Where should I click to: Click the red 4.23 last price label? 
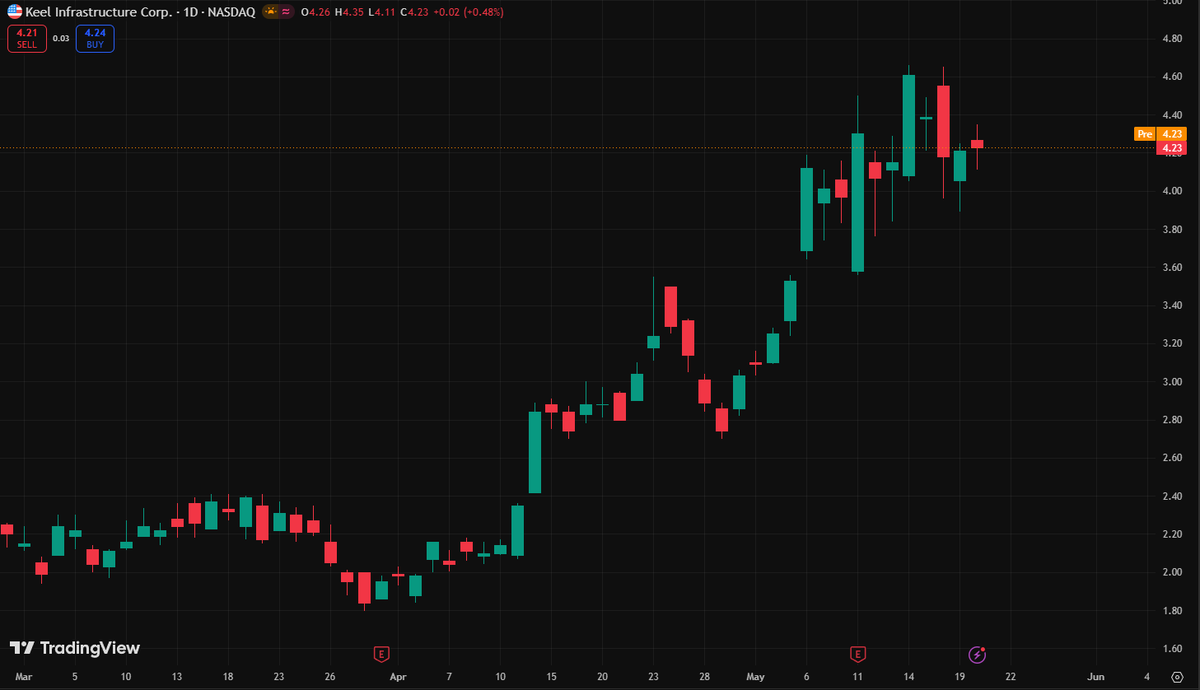(1172, 148)
